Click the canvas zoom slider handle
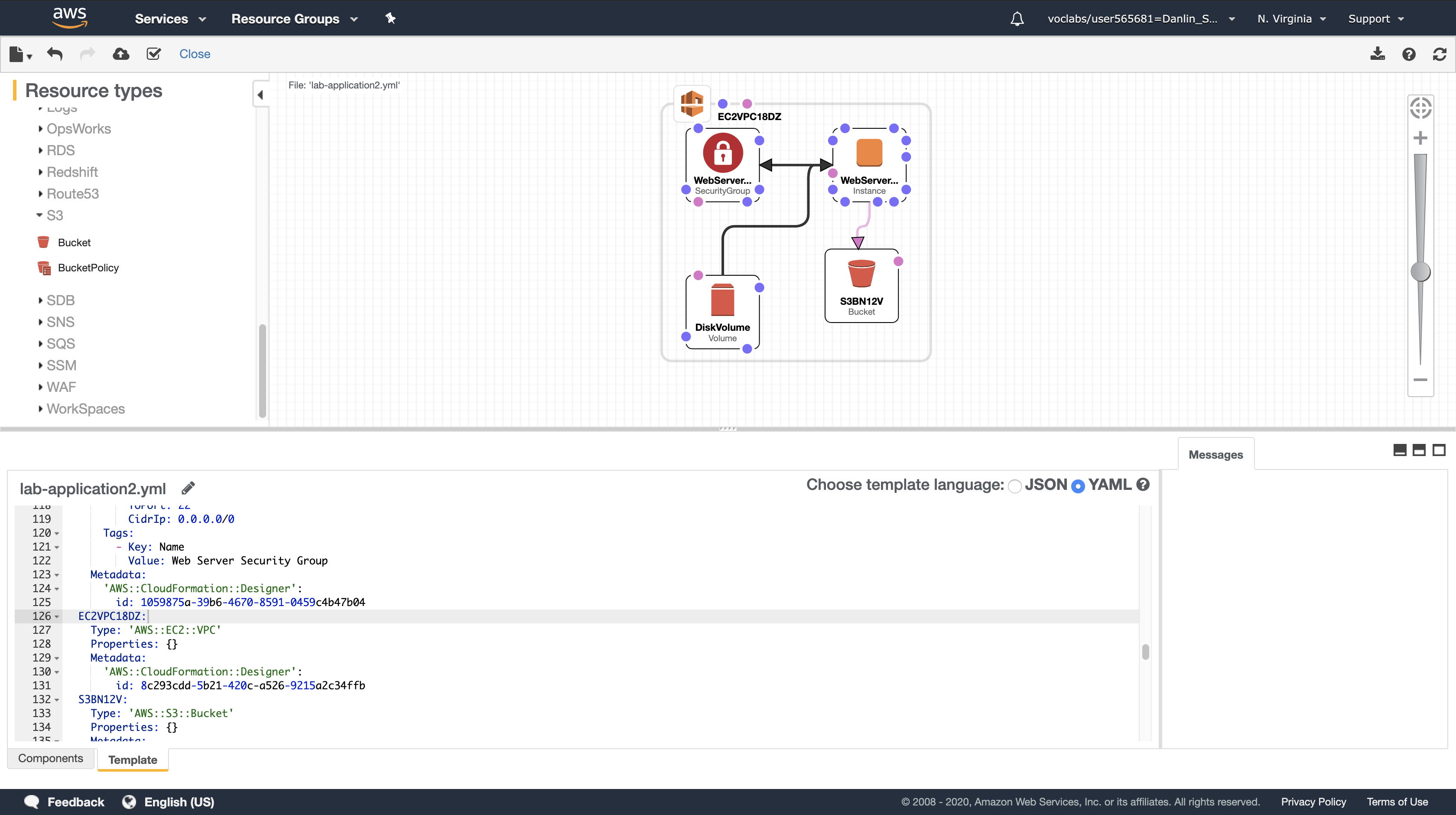The width and height of the screenshot is (1456, 815). (1420, 271)
